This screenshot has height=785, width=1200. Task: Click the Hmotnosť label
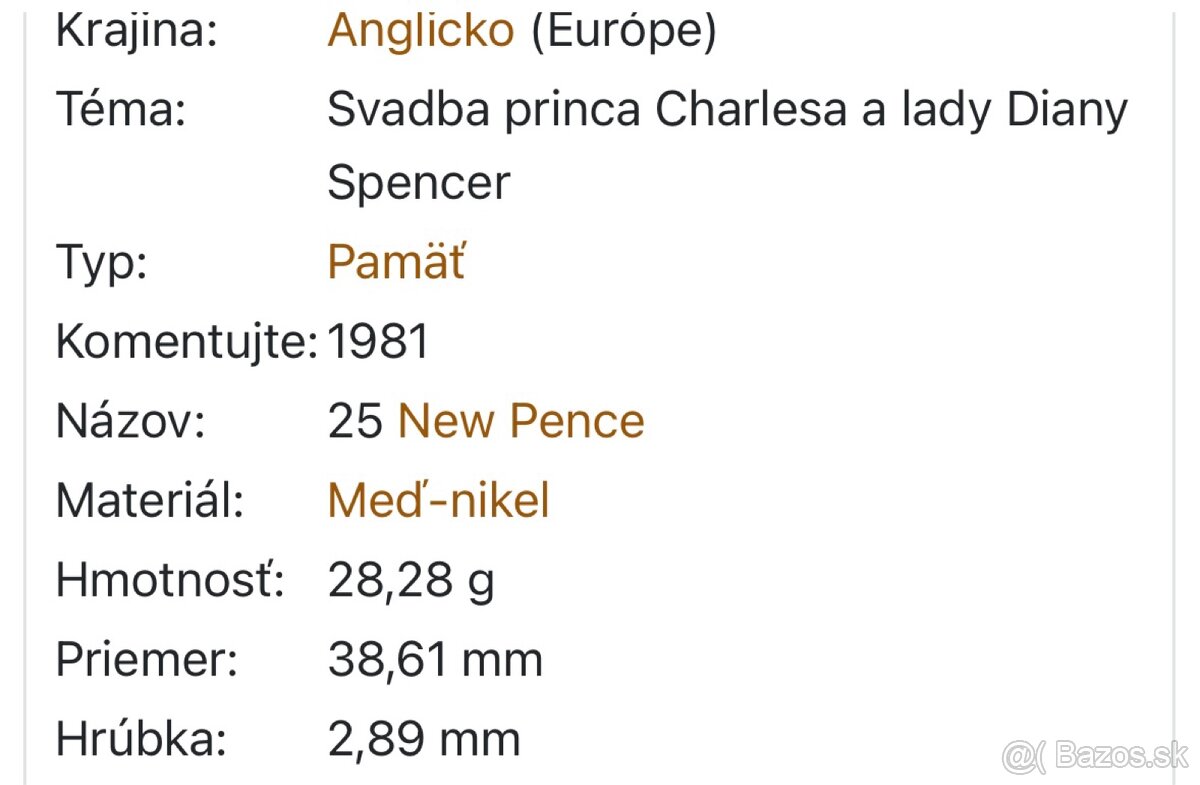click(x=170, y=580)
